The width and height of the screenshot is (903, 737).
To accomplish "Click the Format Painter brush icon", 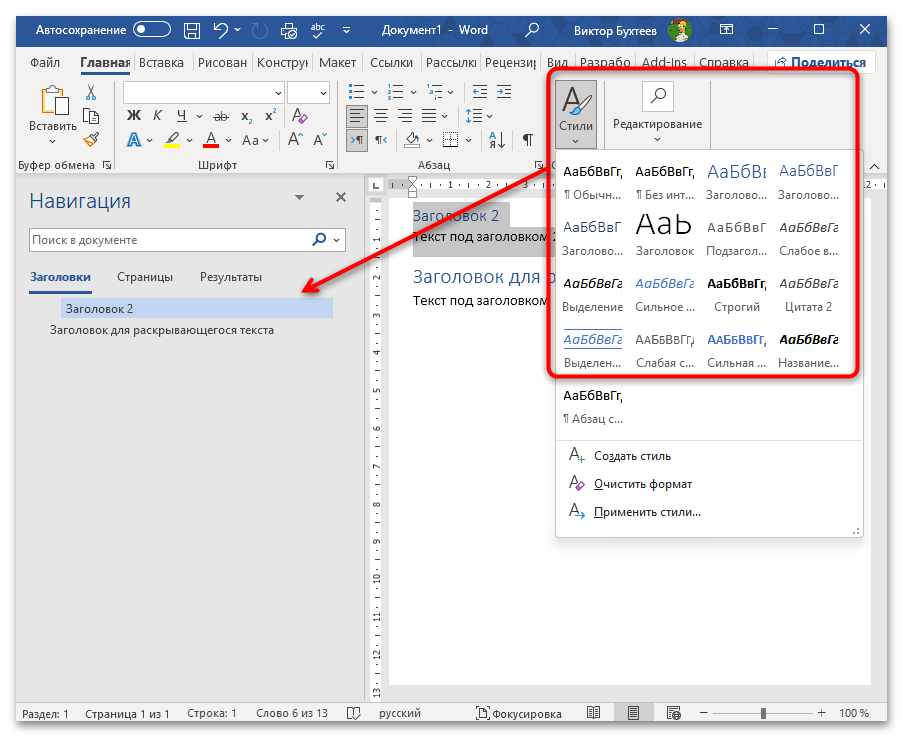I will click(x=91, y=139).
